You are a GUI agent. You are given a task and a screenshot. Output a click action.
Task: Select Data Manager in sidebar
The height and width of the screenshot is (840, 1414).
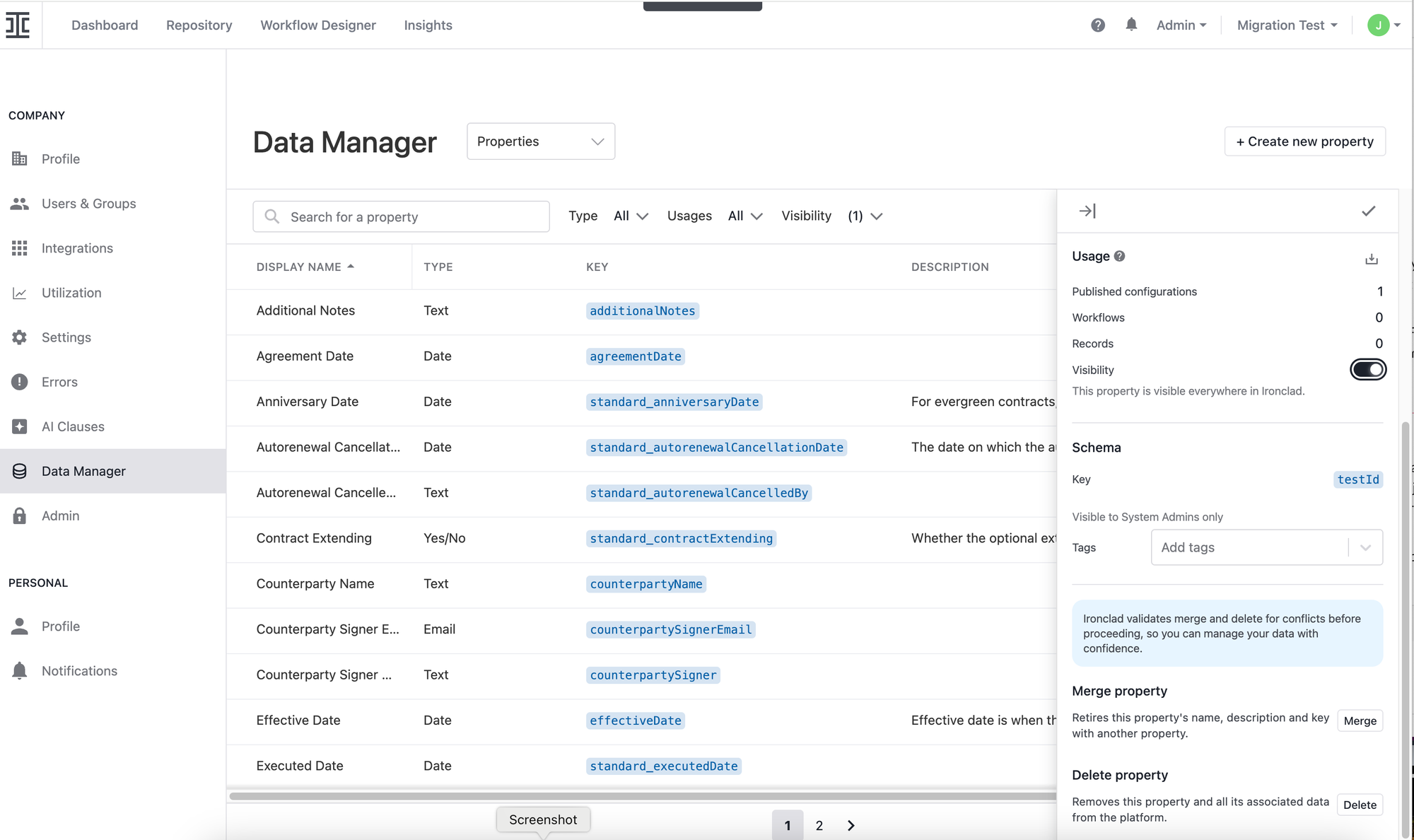click(x=113, y=471)
